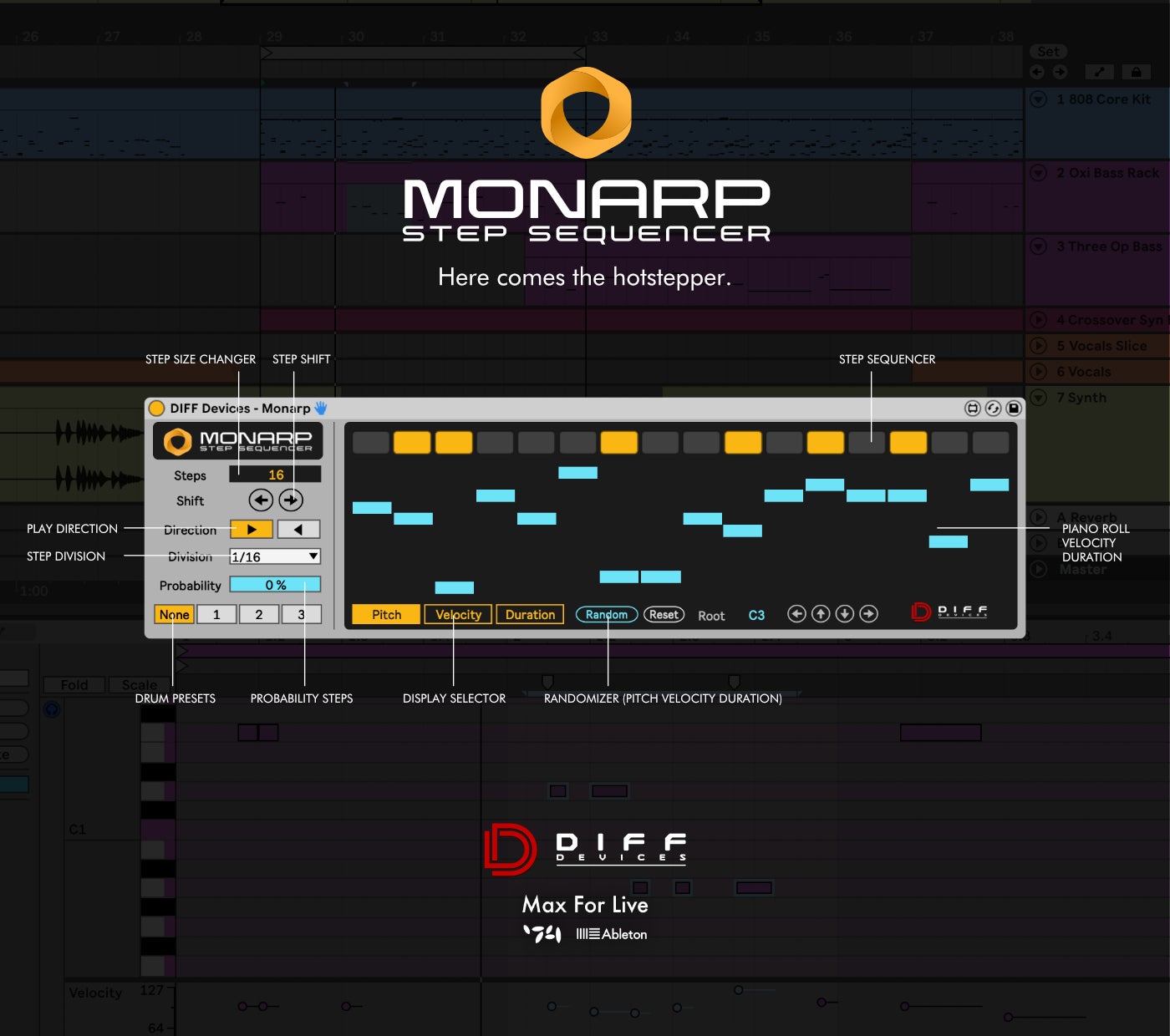Toggle the fourth step pad in the sequencer

[x=496, y=443]
